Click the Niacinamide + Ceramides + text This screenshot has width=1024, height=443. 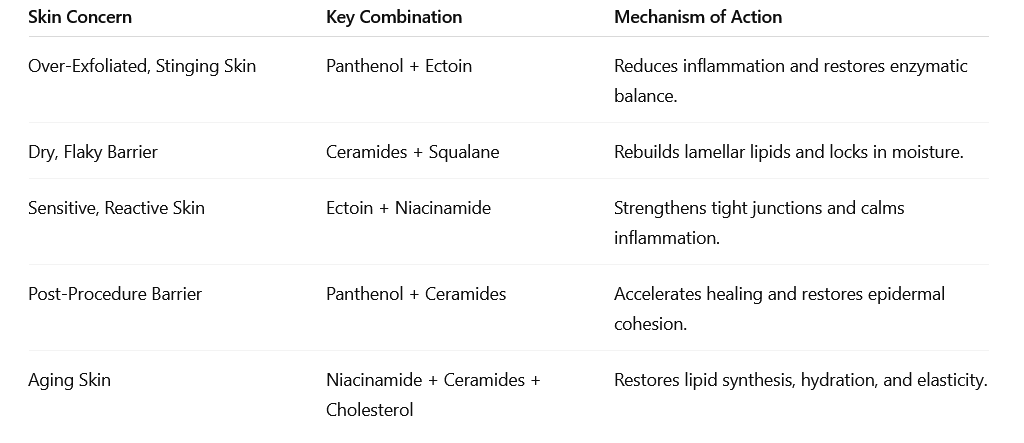coord(433,380)
